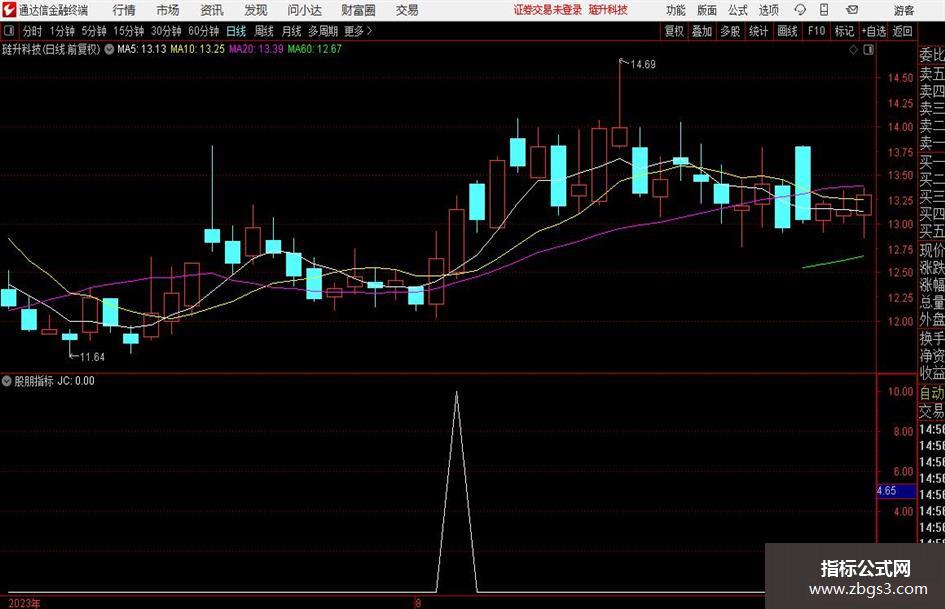This screenshot has width=945, height=609.
Task: Click the 返回 back button
Action: click(x=902, y=31)
